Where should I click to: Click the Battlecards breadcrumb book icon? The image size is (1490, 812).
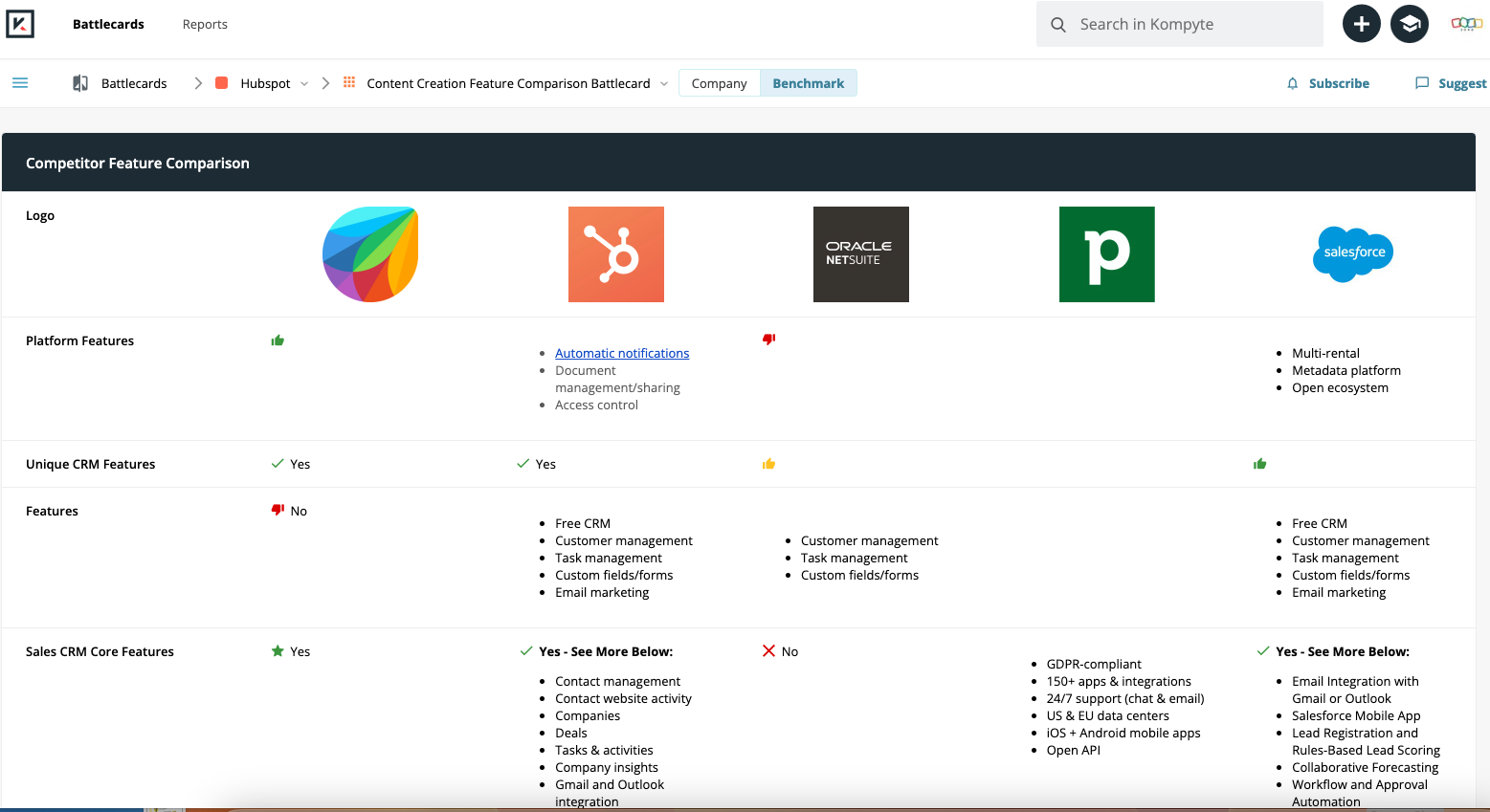pyautogui.click(x=80, y=83)
